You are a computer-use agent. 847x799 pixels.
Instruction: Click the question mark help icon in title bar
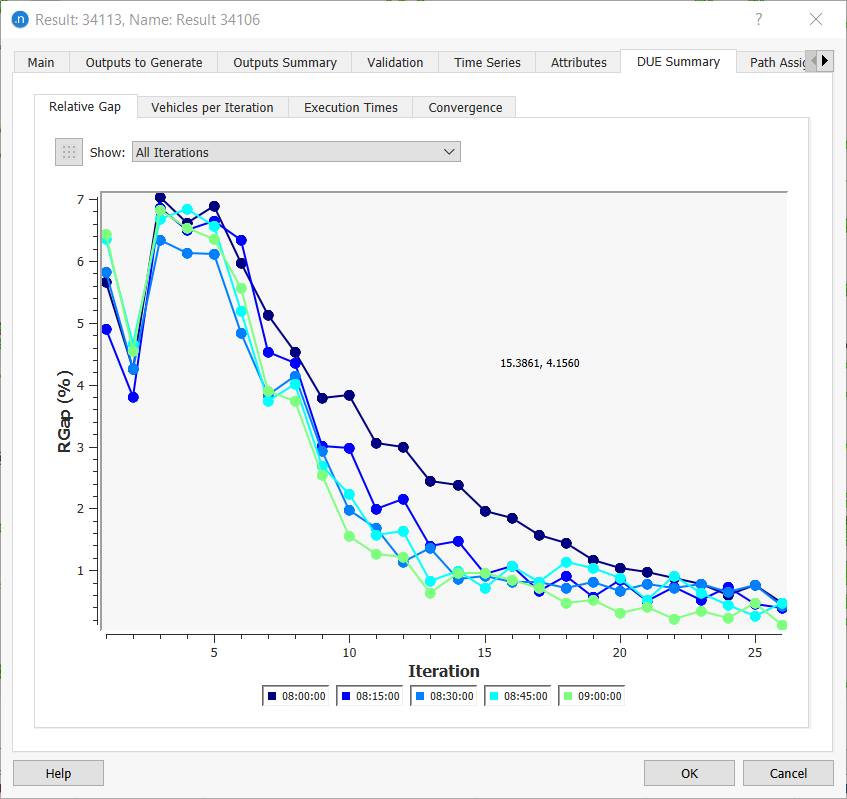point(759,19)
